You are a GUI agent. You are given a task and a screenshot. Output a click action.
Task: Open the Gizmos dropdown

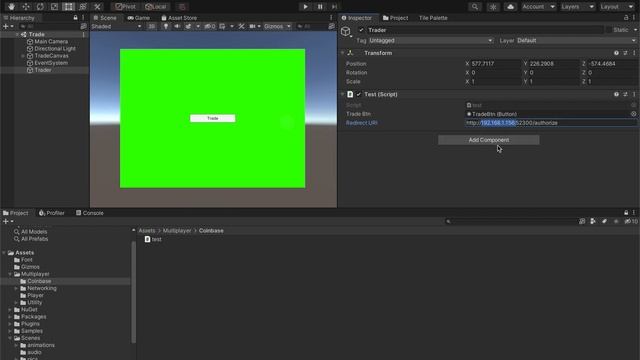[x=277, y=27]
